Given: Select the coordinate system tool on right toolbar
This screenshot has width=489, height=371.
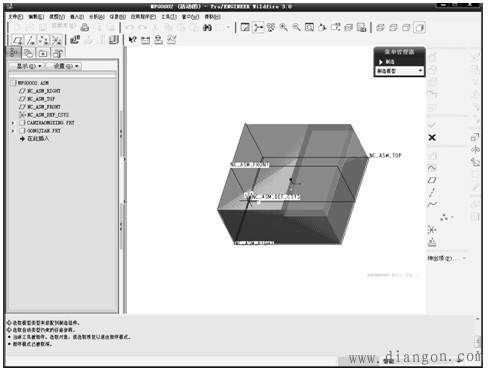Looking at the screenshot, I should (x=432, y=230).
